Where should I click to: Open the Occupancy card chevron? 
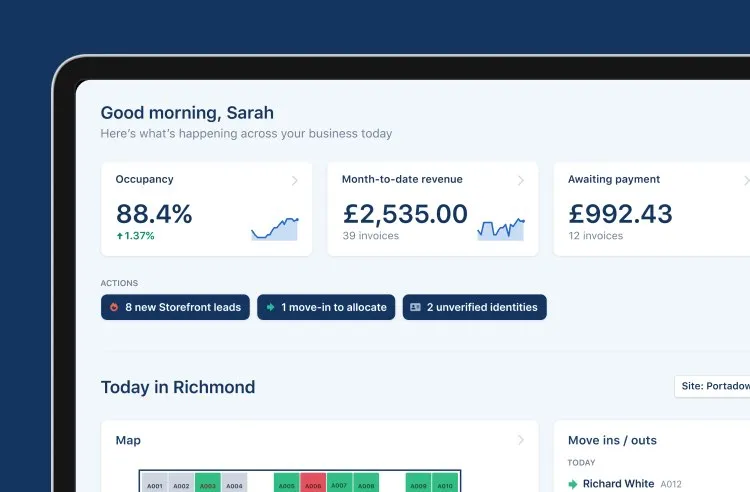pos(295,181)
